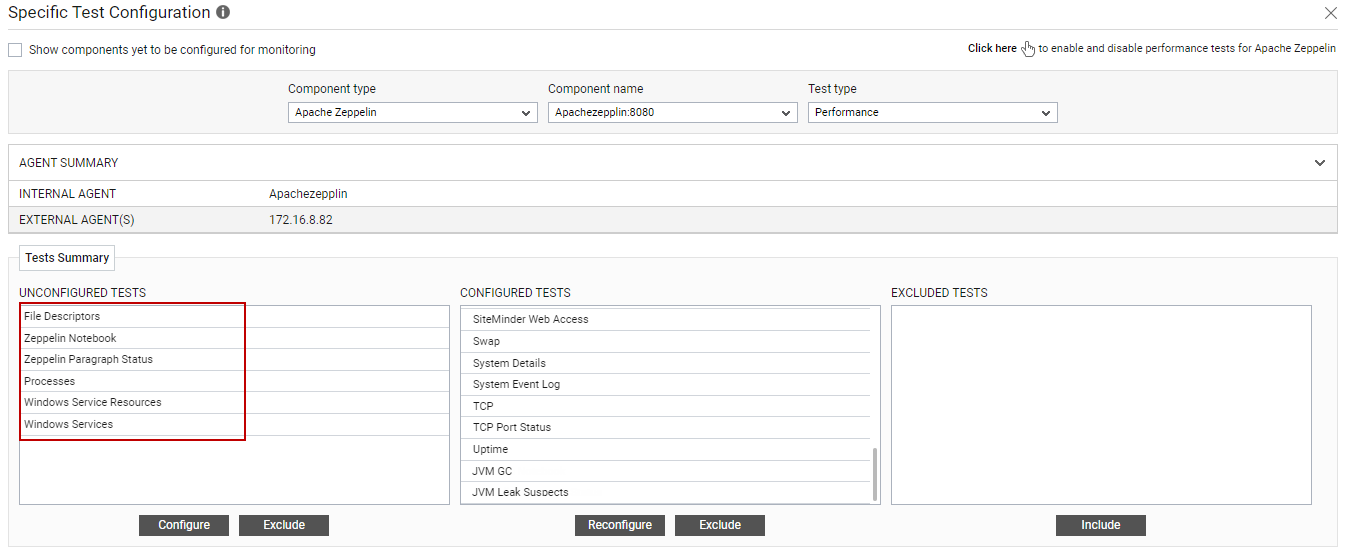The width and height of the screenshot is (1346, 552).
Task: Select JVM Leak Suspects test
Action: [666, 492]
